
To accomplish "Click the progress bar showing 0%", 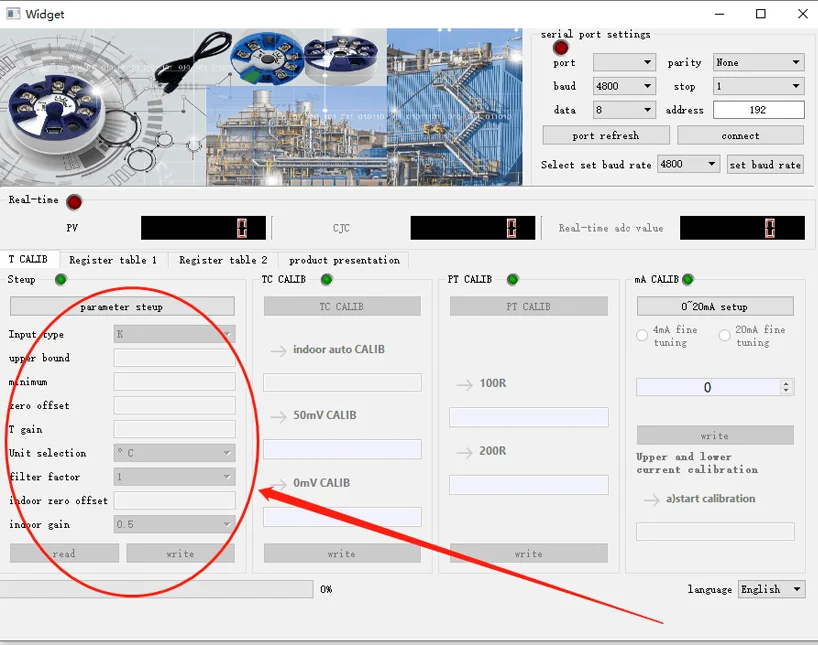I will coord(156,590).
